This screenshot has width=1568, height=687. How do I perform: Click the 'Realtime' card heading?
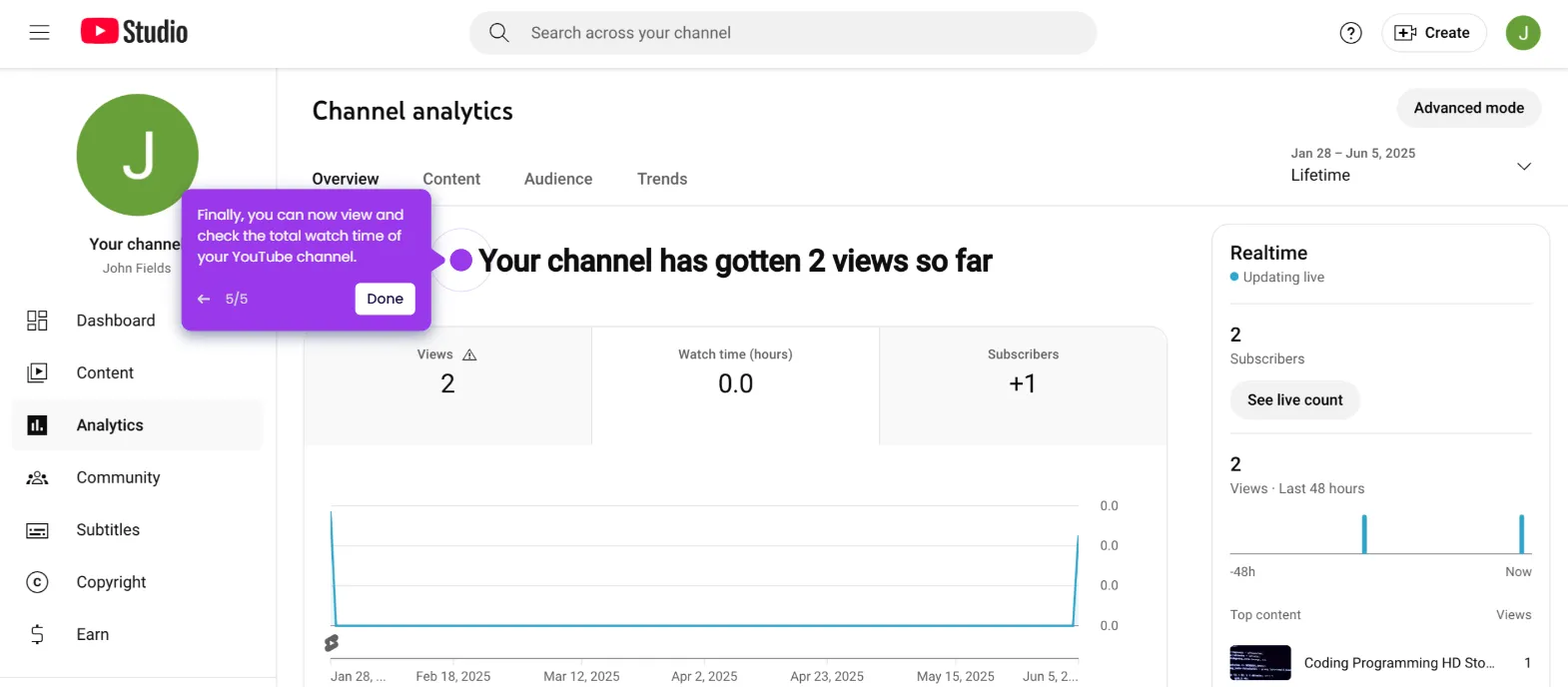1268,253
